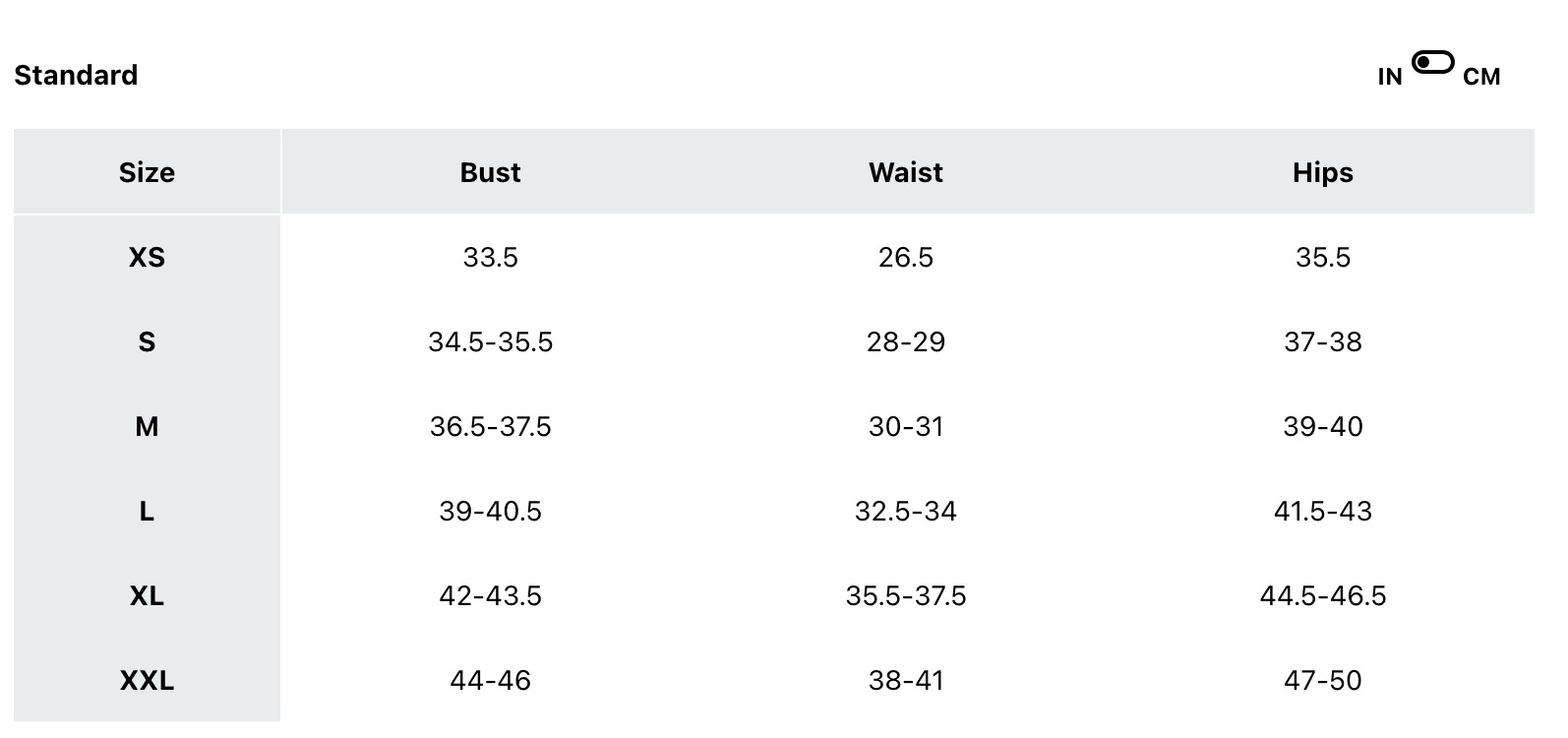Click the M hips value 39-40
This screenshot has height=738, width=1568.
pyautogui.click(x=1322, y=426)
